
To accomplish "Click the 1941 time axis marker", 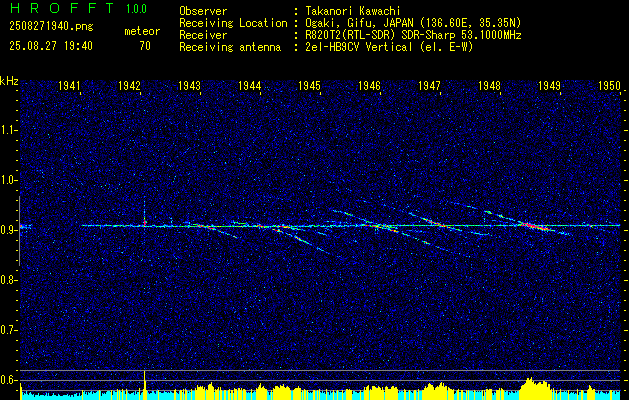I will (69, 85).
